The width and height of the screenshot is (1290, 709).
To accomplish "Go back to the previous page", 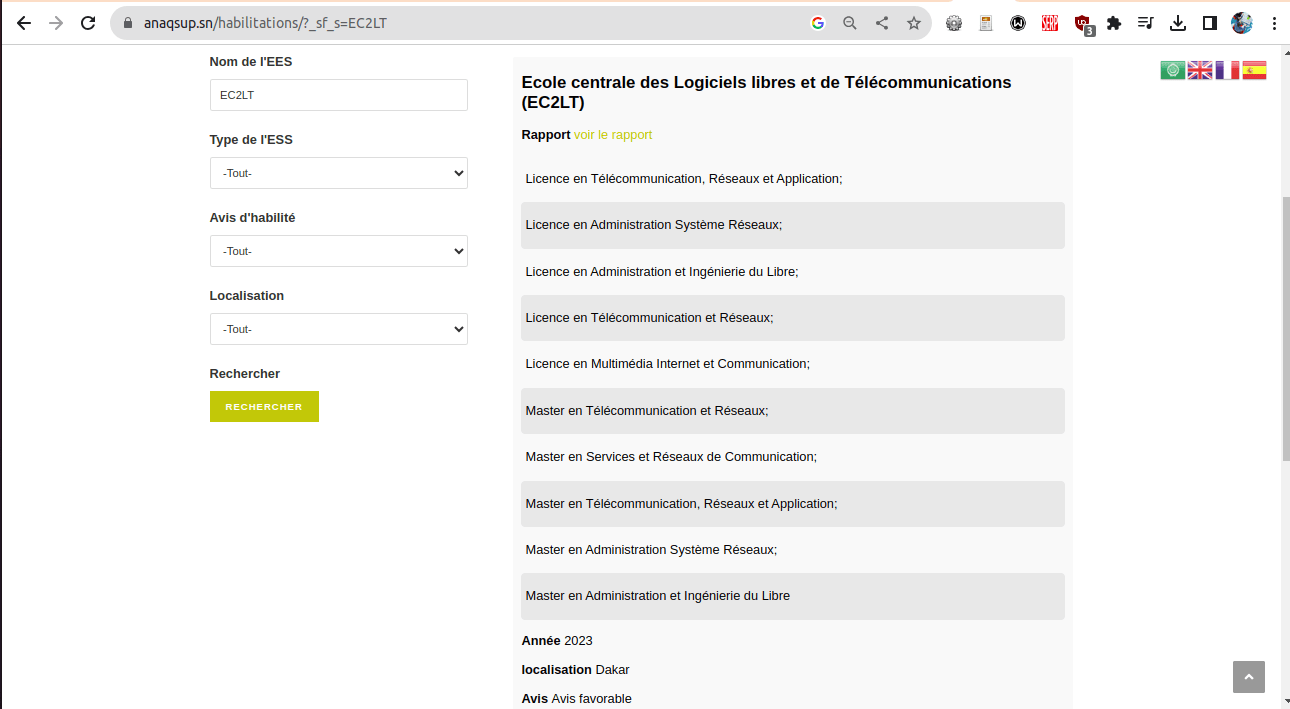I will point(24,23).
